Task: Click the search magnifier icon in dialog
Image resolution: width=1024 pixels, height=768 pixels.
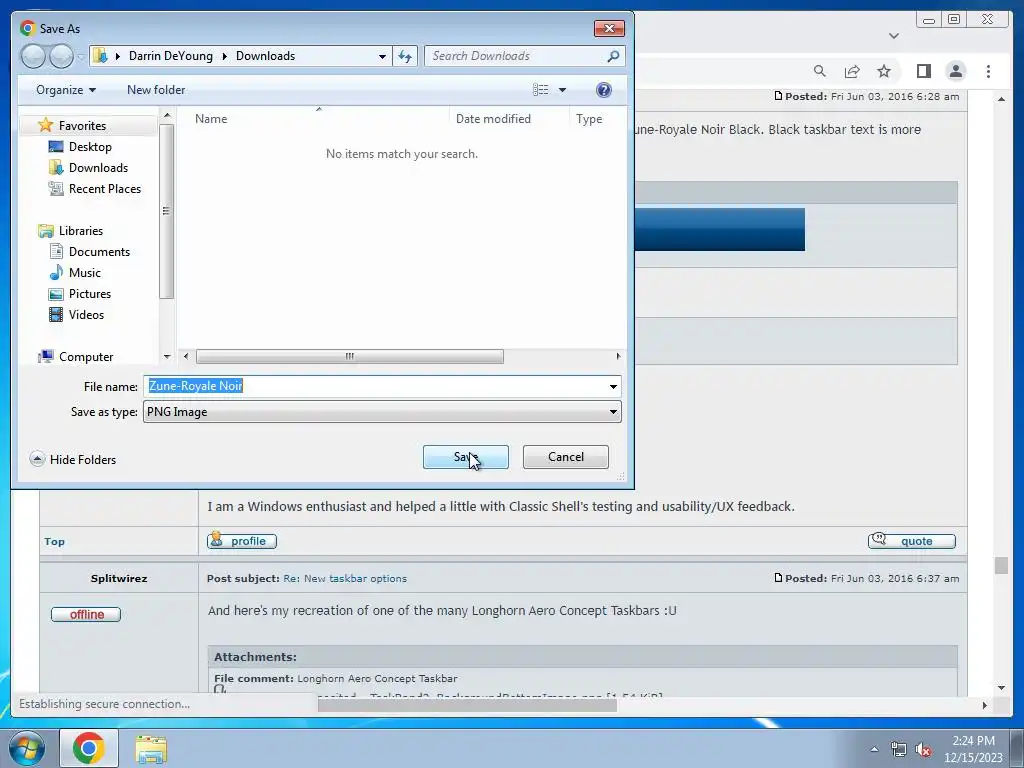Action: pos(613,56)
